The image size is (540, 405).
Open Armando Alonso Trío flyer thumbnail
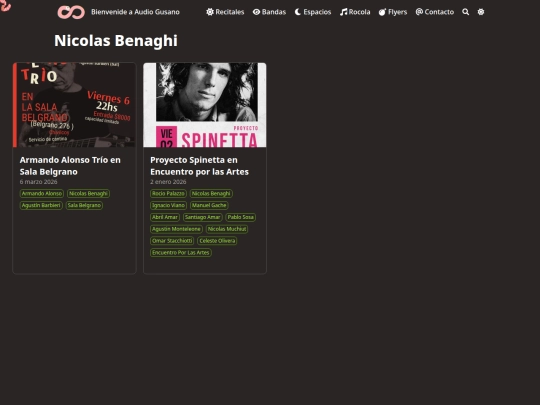point(74,105)
